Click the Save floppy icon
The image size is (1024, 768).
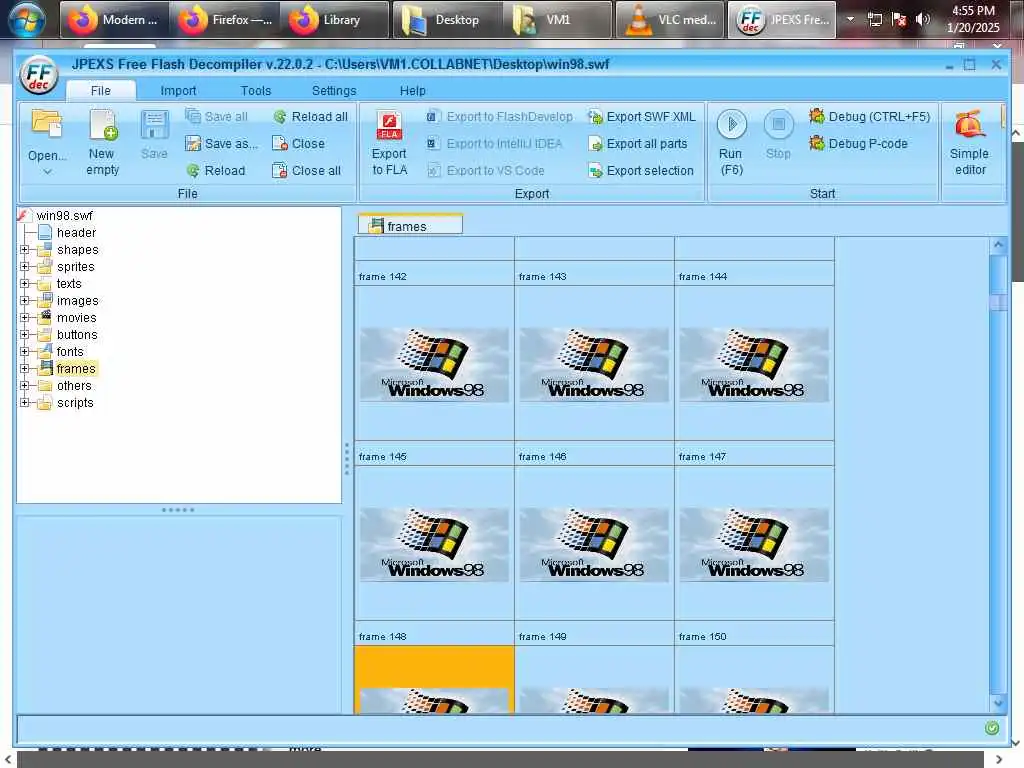click(x=154, y=125)
